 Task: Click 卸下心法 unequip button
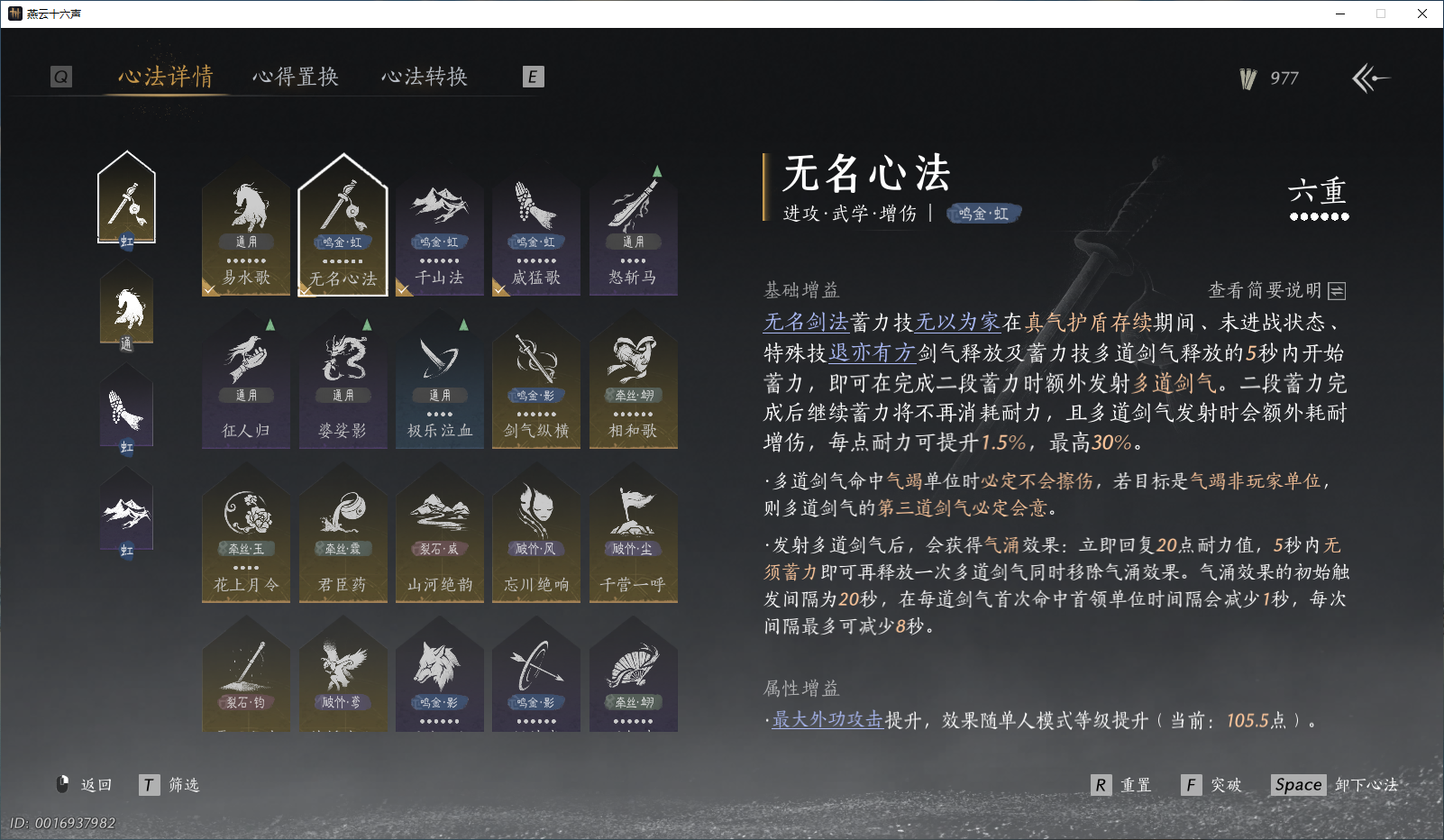point(1335,785)
